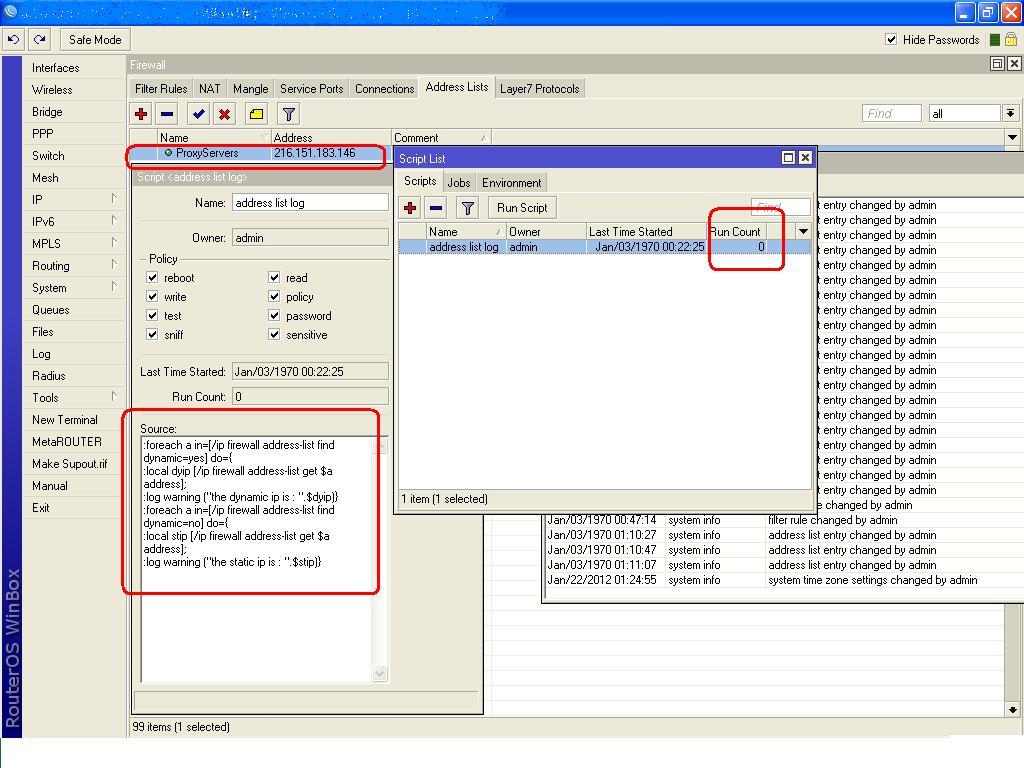Switch to the Filter Rules tab
The height and width of the screenshot is (768, 1024).
tap(161, 89)
